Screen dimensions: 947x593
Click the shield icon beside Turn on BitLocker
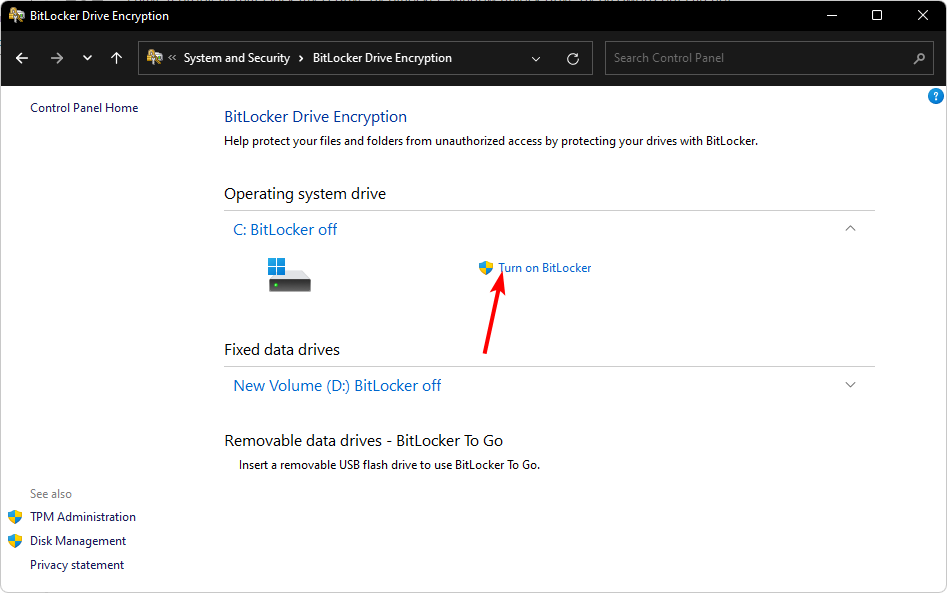tap(486, 268)
